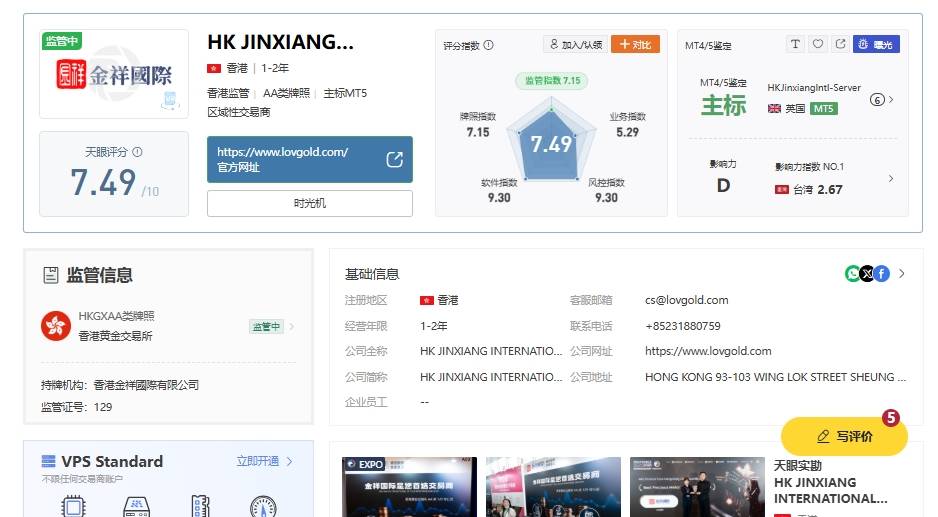The image size is (938, 517).
Task: Click the Hong Kong Gold Exchange emblem icon
Action: tap(56, 326)
